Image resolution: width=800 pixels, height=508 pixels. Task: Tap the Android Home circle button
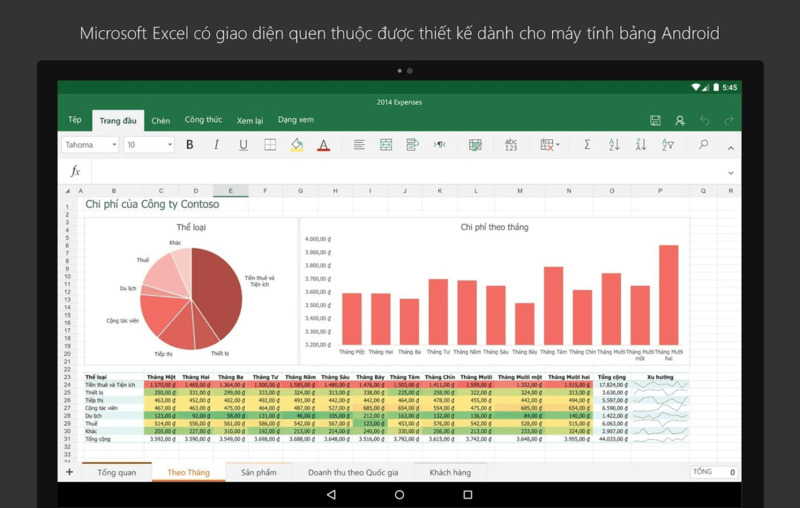[x=399, y=494]
